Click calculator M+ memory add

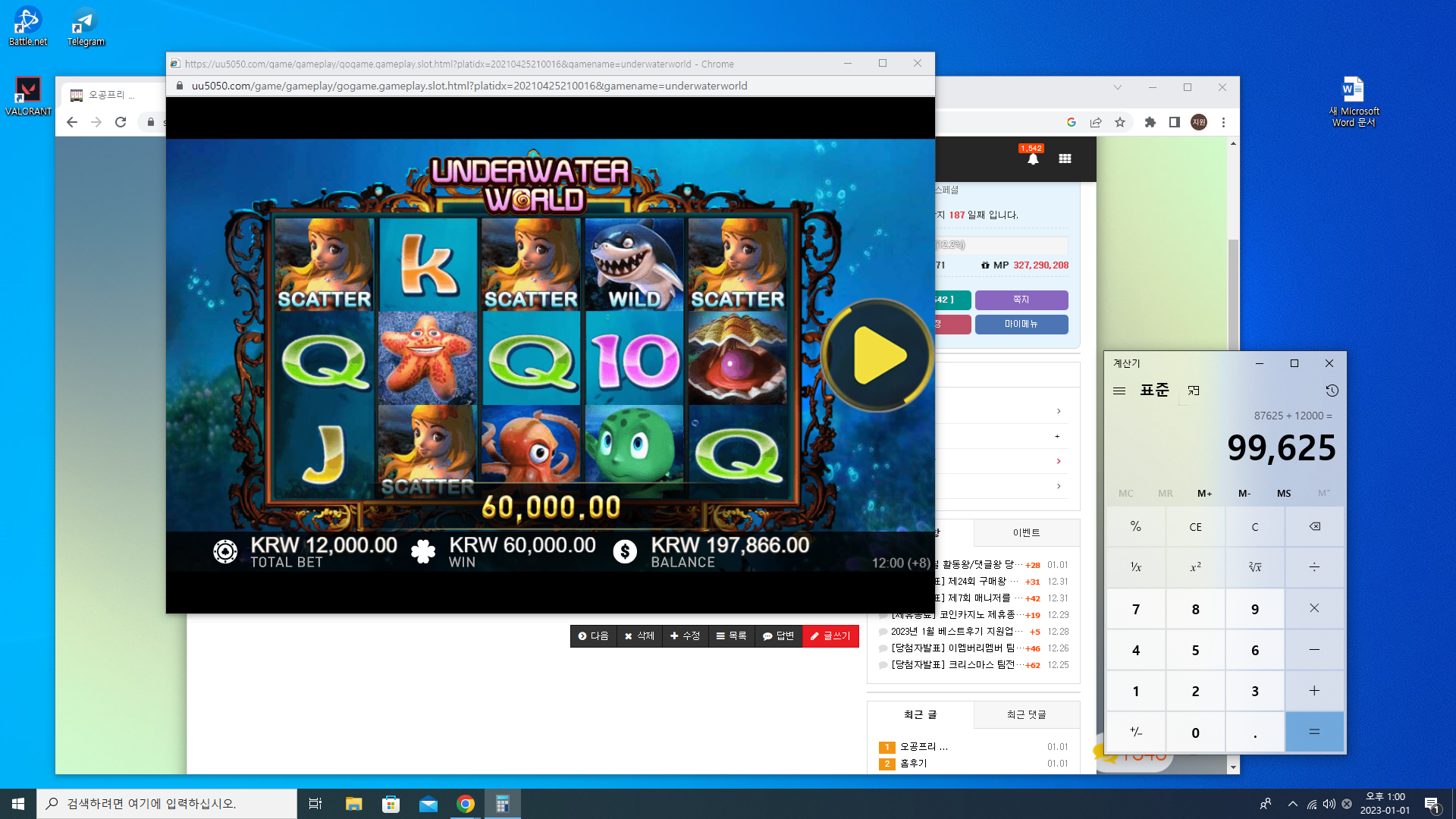coord(1205,493)
